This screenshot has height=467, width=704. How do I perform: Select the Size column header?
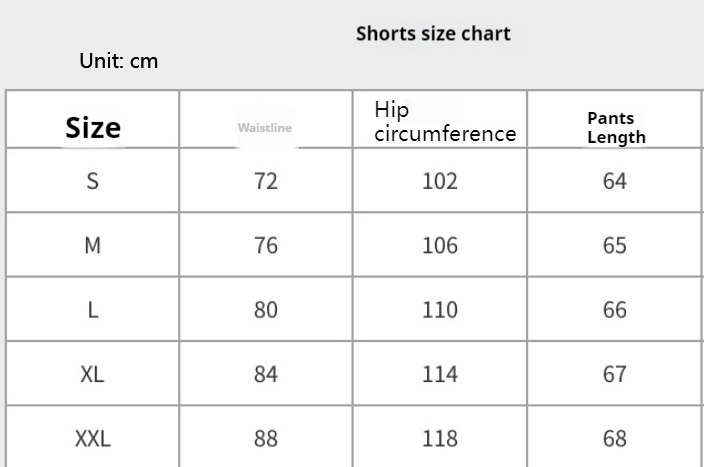(x=93, y=128)
